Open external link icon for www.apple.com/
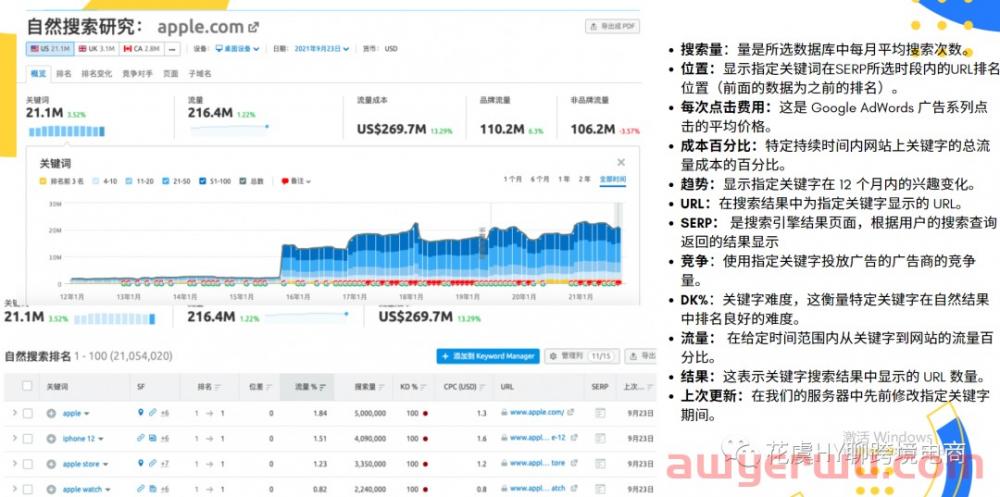This screenshot has width=1000, height=497. click(570, 413)
